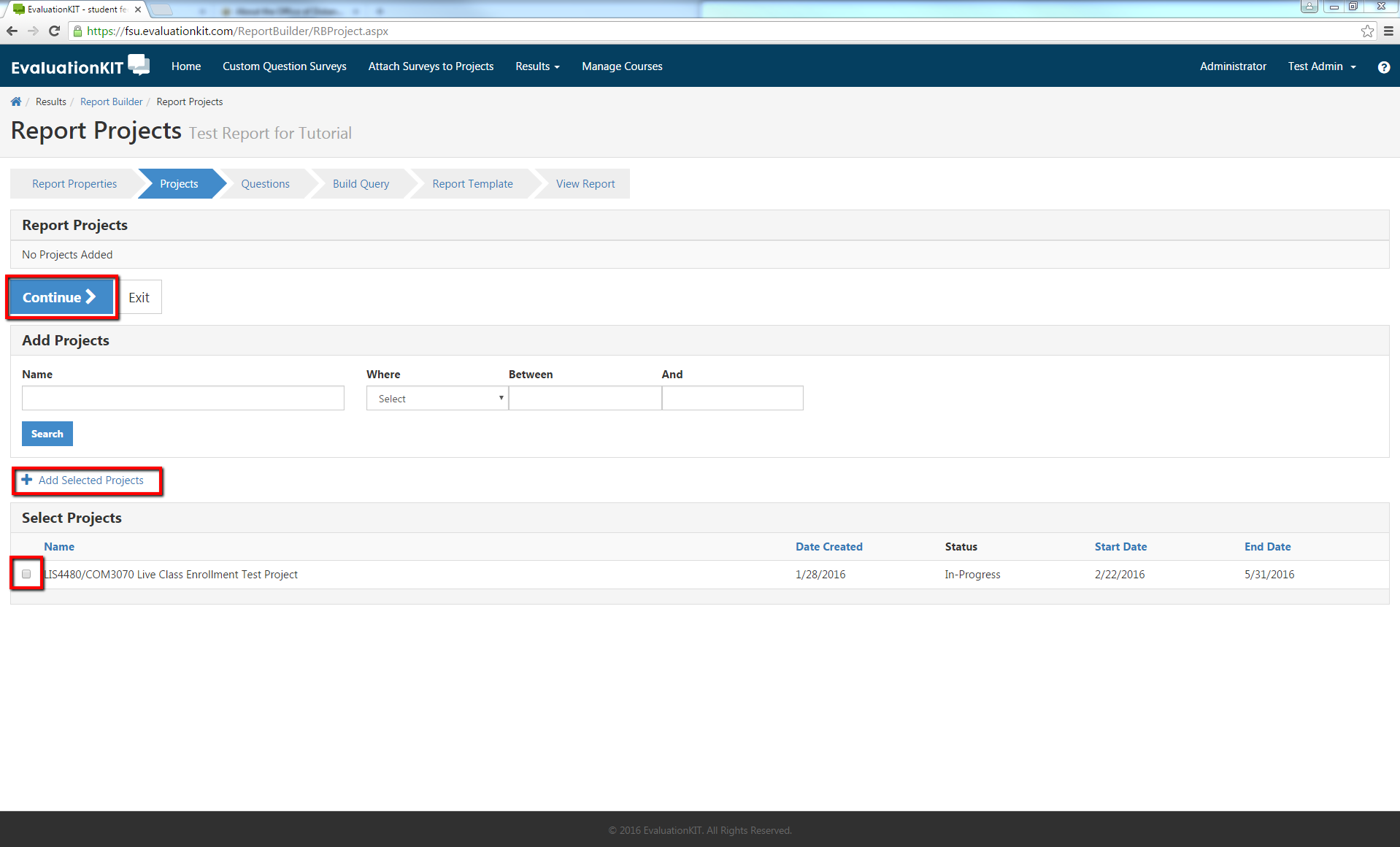
Task: Open Chrome's hamburger menu icon
Action: [1388, 31]
